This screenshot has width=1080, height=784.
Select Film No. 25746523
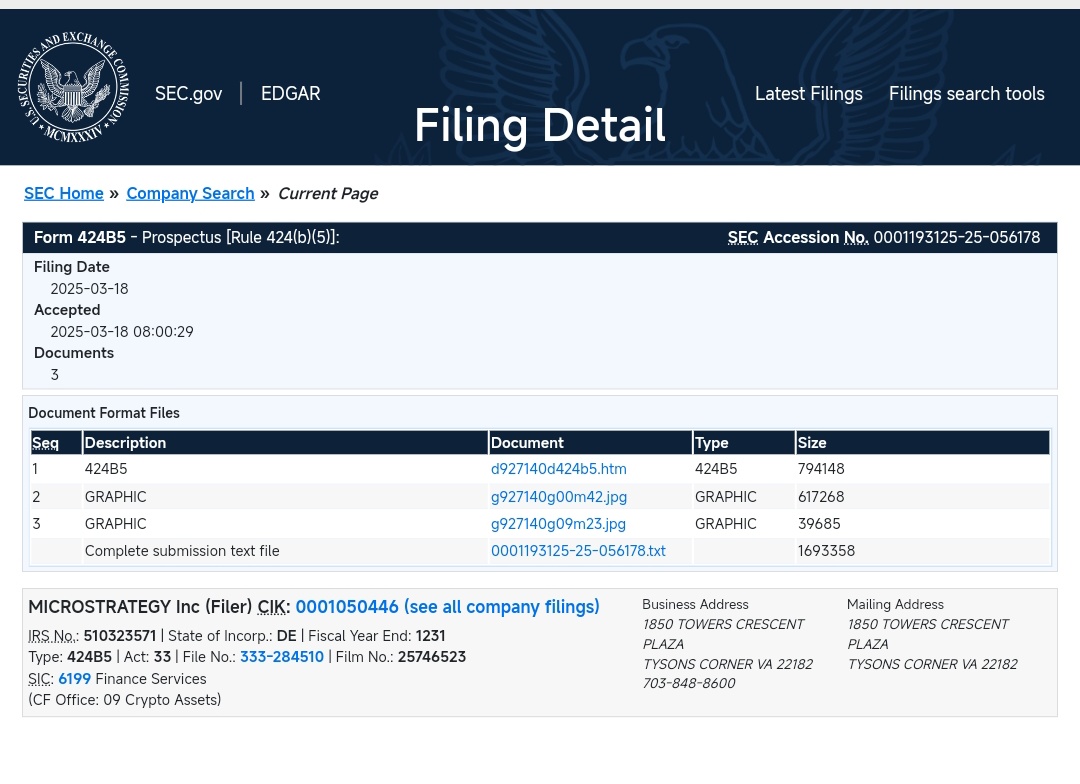point(432,657)
